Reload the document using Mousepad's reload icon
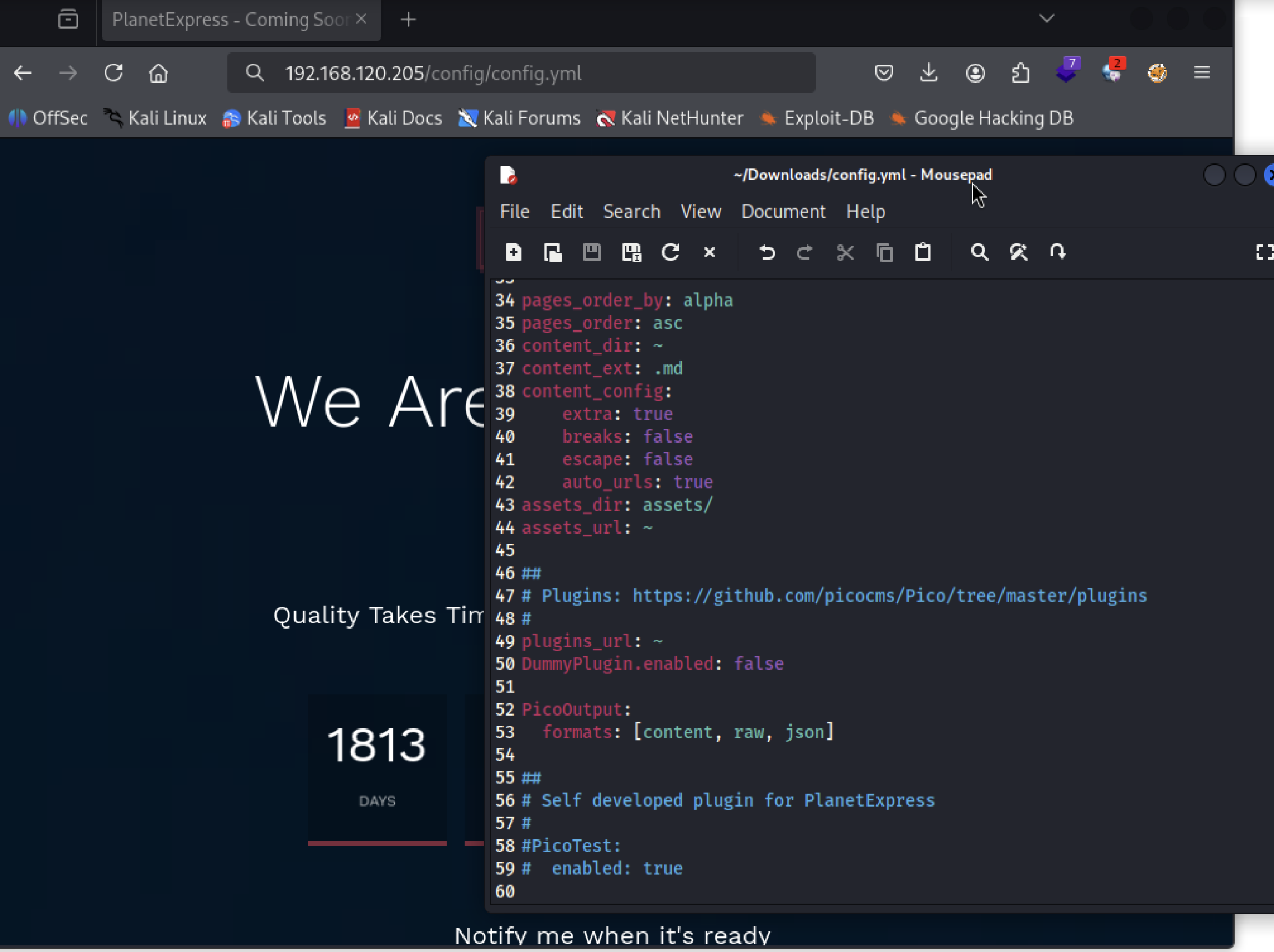Image resolution: width=1274 pixels, height=952 pixels. point(671,252)
